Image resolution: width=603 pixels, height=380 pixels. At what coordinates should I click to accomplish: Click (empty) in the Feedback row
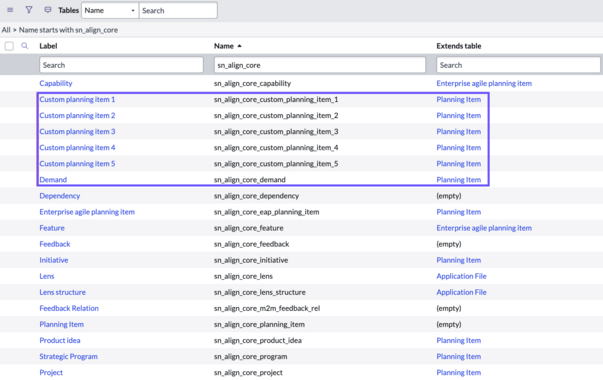click(x=449, y=244)
